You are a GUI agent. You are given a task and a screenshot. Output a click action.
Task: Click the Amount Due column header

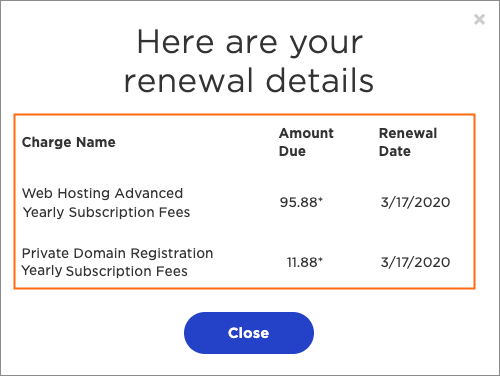click(x=306, y=142)
